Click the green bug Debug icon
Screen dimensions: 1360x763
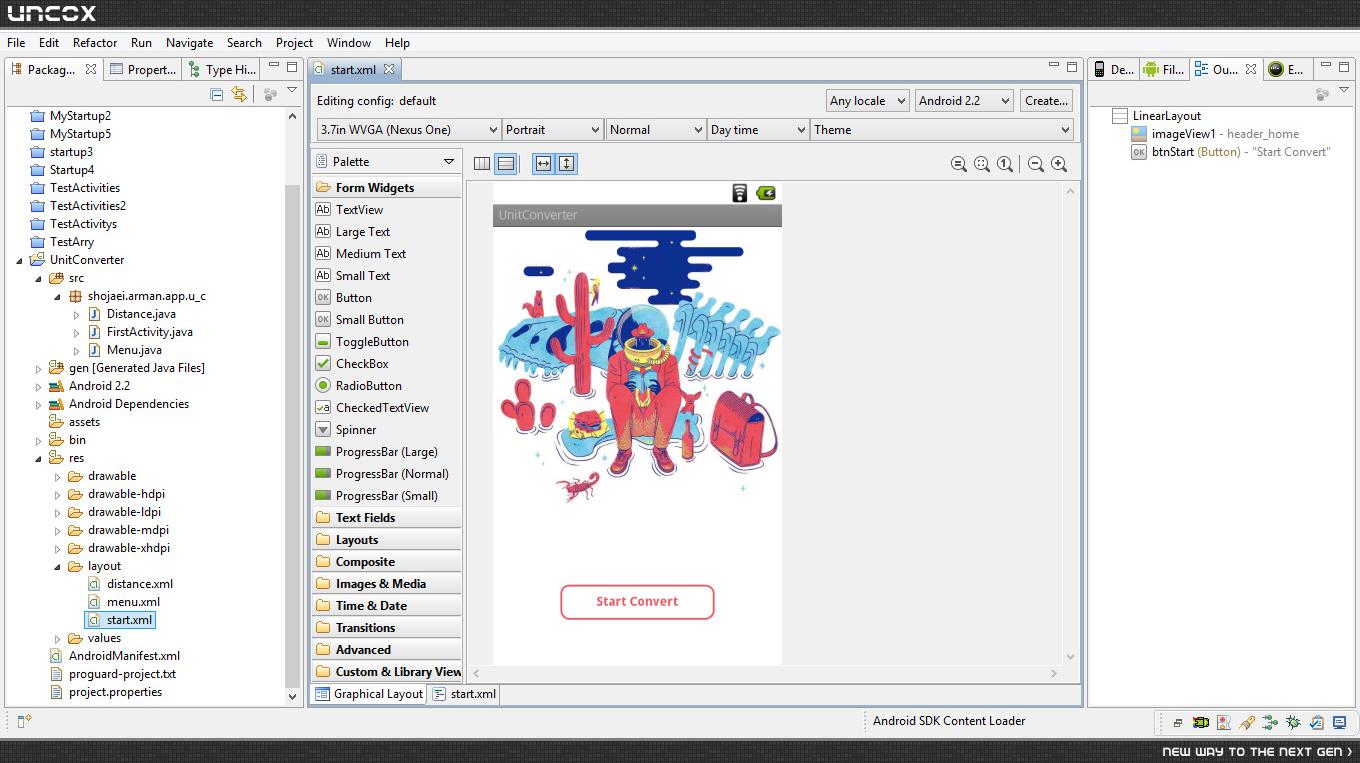click(x=1293, y=722)
